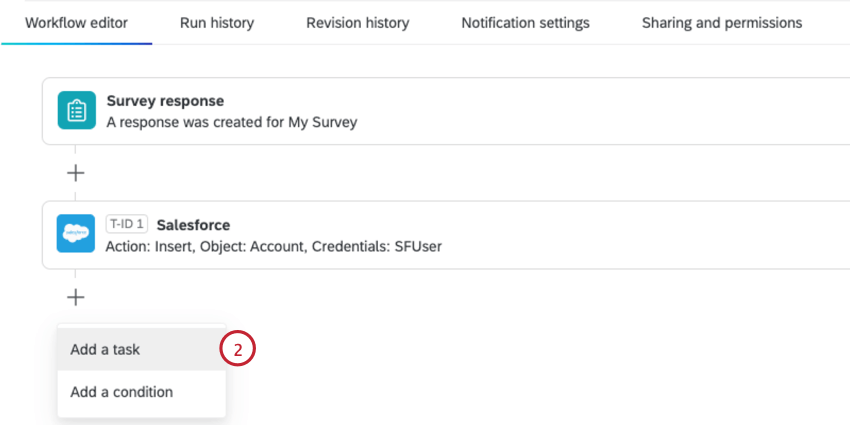Image resolution: width=850 pixels, height=425 pixels.
Task: Click the T-ID 1 badge
Action: click(127, 225)
